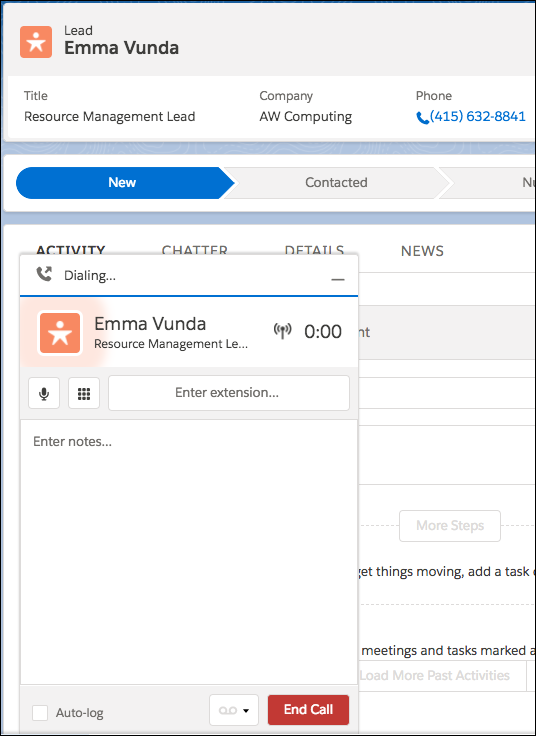Switch to the Activity tab
The image size is (536, 736).
click(71, 250)
